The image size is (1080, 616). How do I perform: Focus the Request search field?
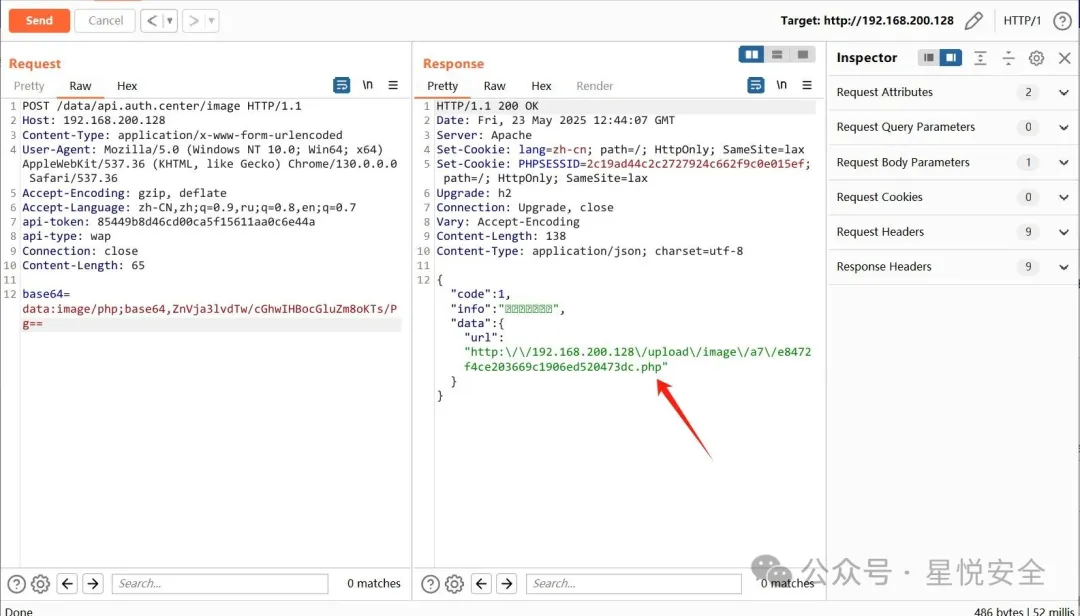(220, 584)
